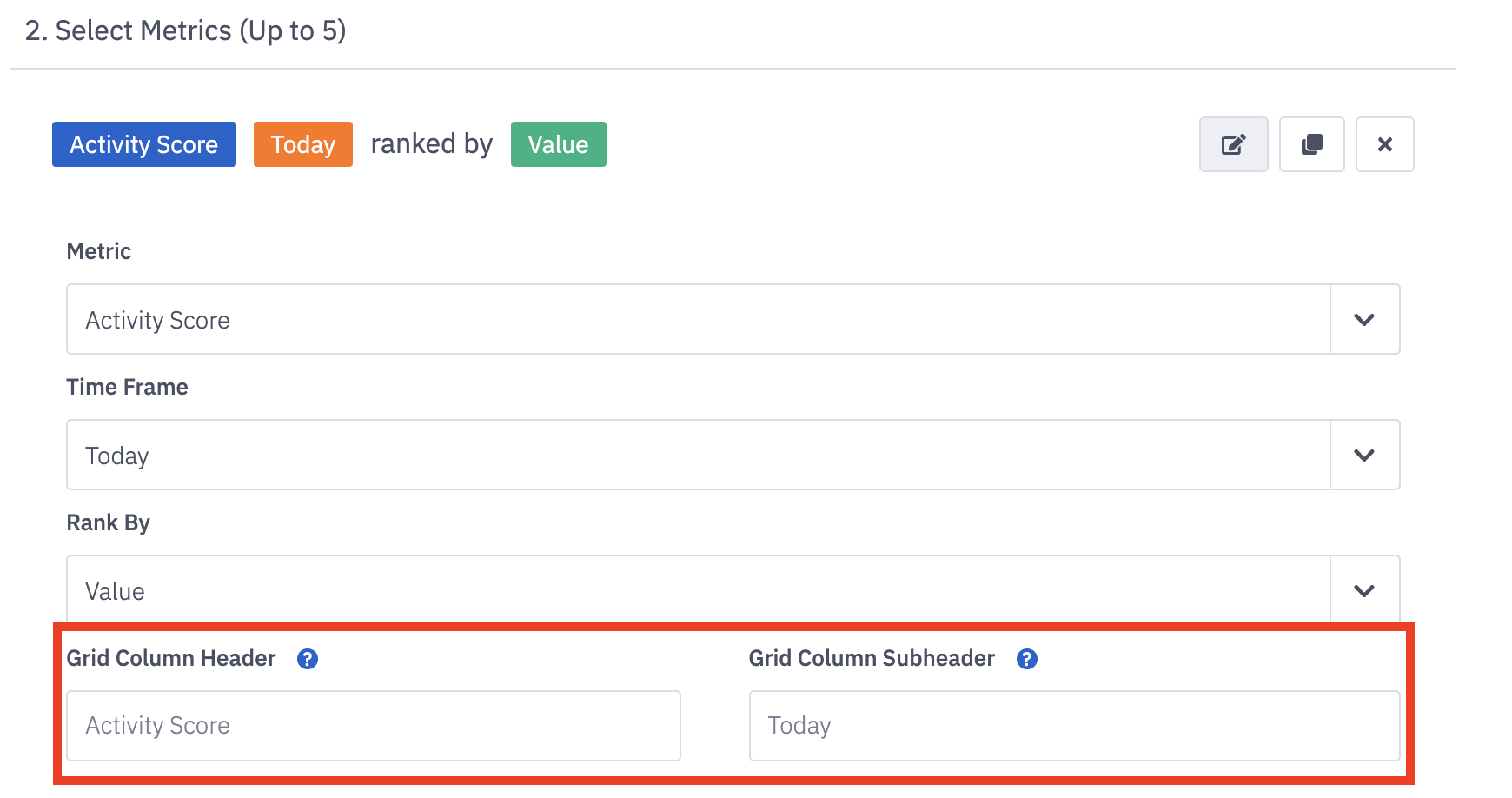
Task: Click the "ranked by" text
Action: pyautogui.click(x=432, y=144)
